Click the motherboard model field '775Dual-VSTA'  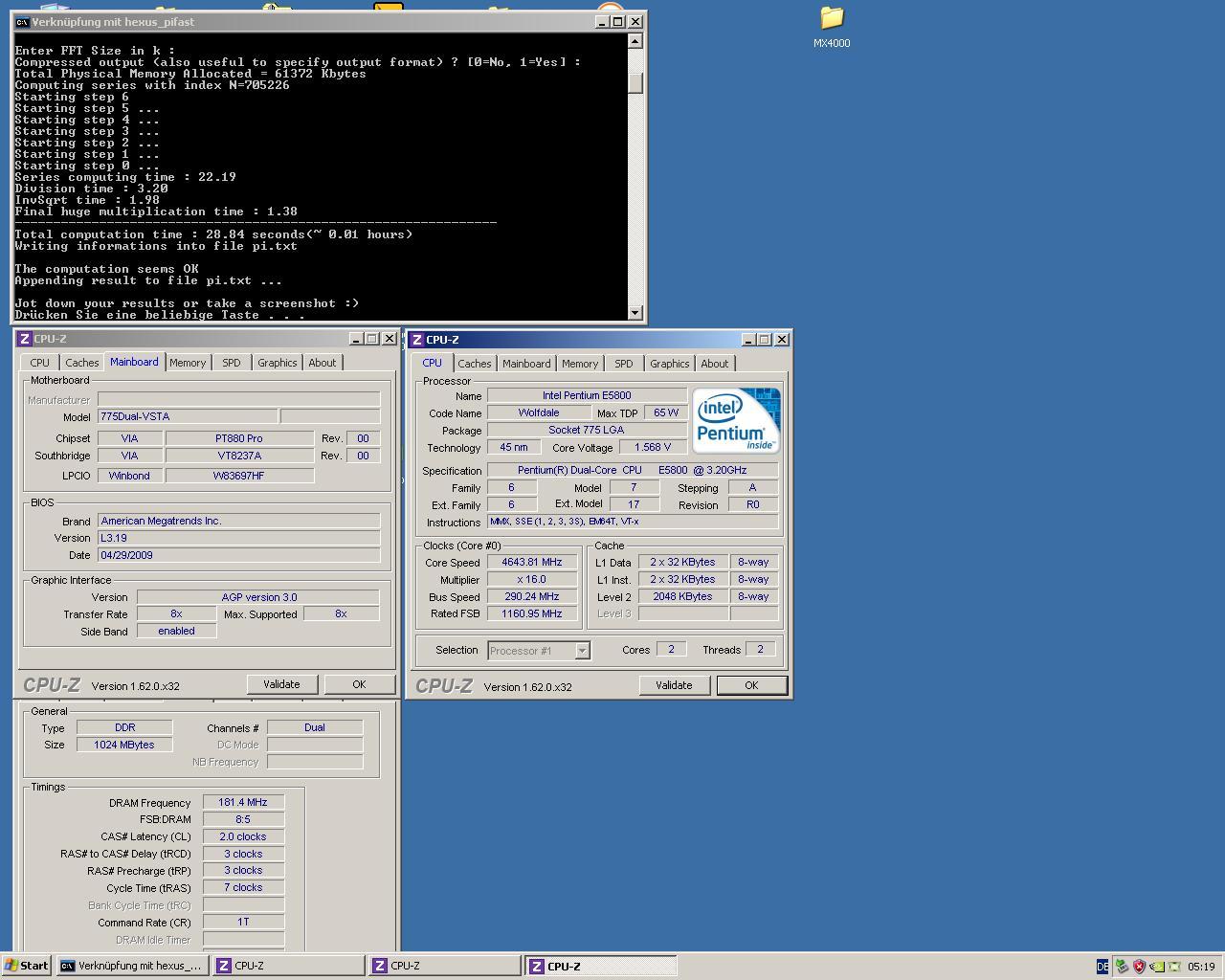pyautogui.click(x=188, y=416)
